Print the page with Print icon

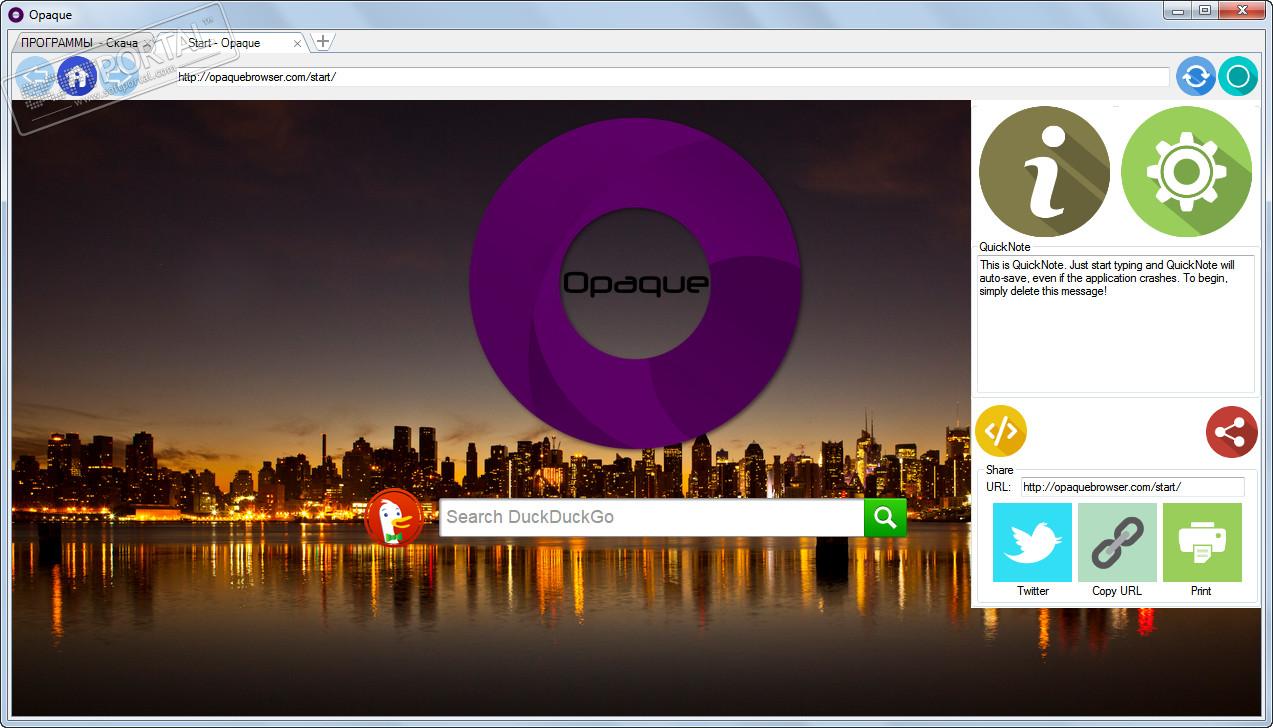1202,542
